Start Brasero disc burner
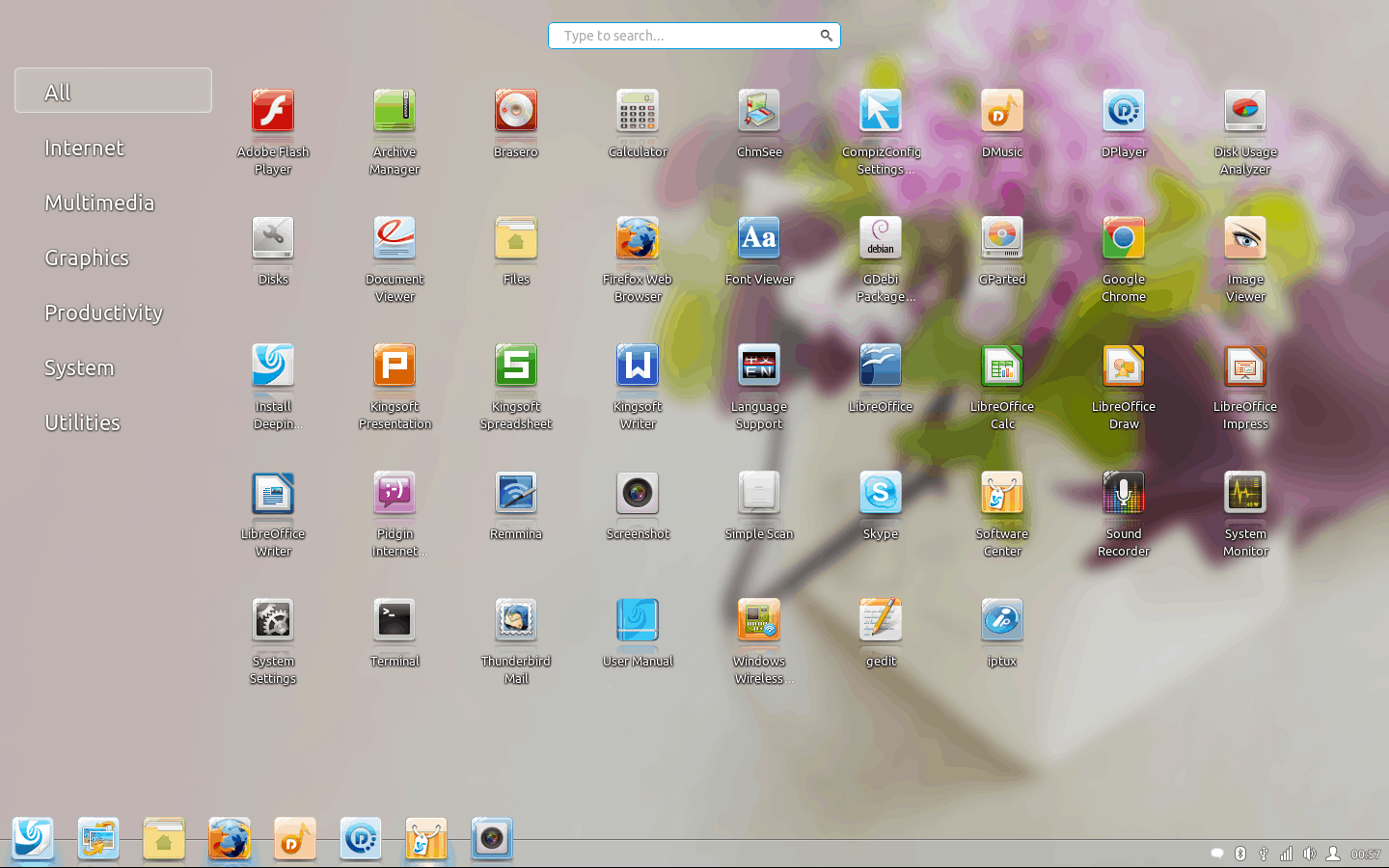The width and height of the screenshot is (1389, 868). tap(516, 111)
